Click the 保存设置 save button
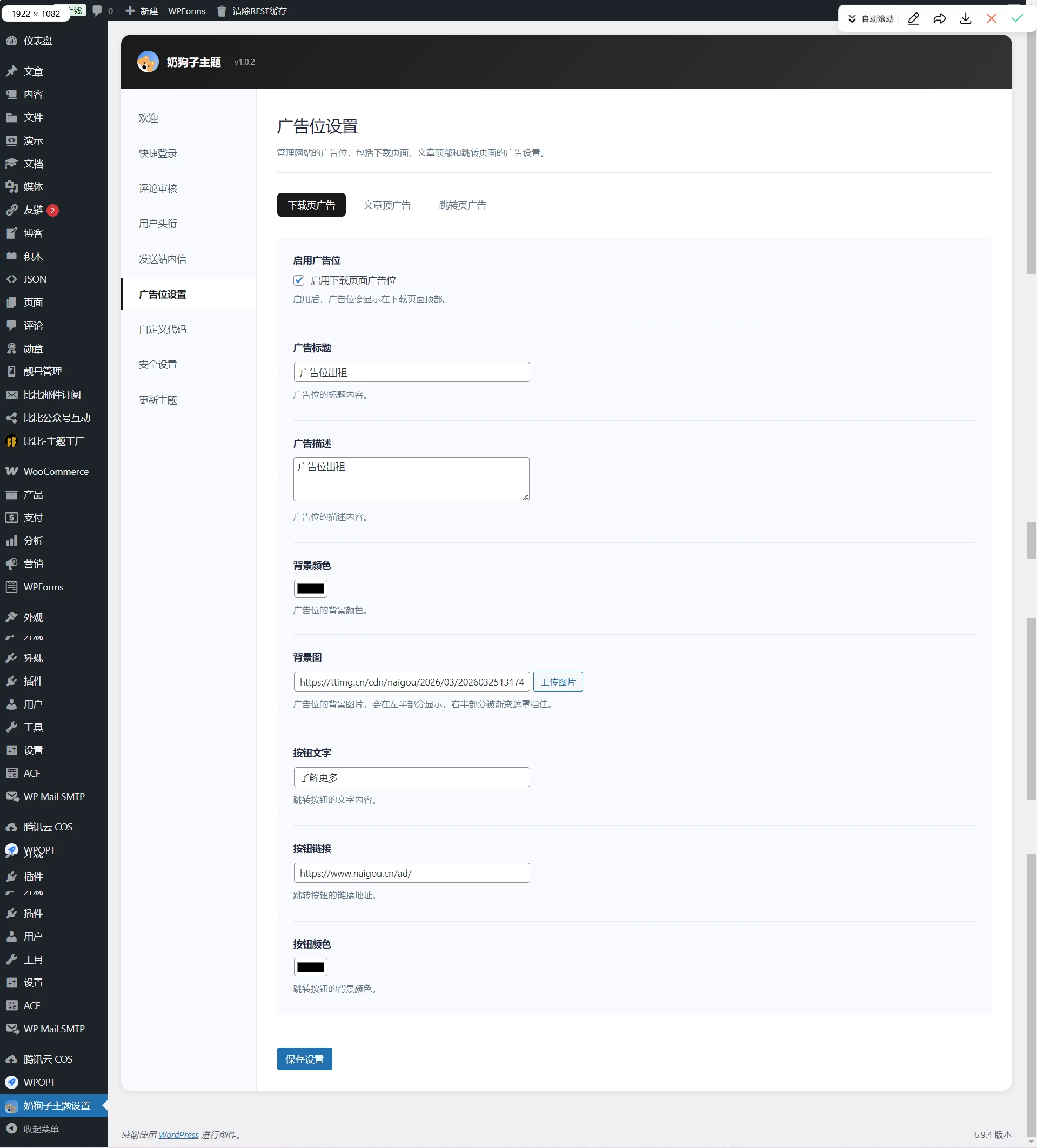Viewport: 1037px width, 1148px height. click(305, 1059)
